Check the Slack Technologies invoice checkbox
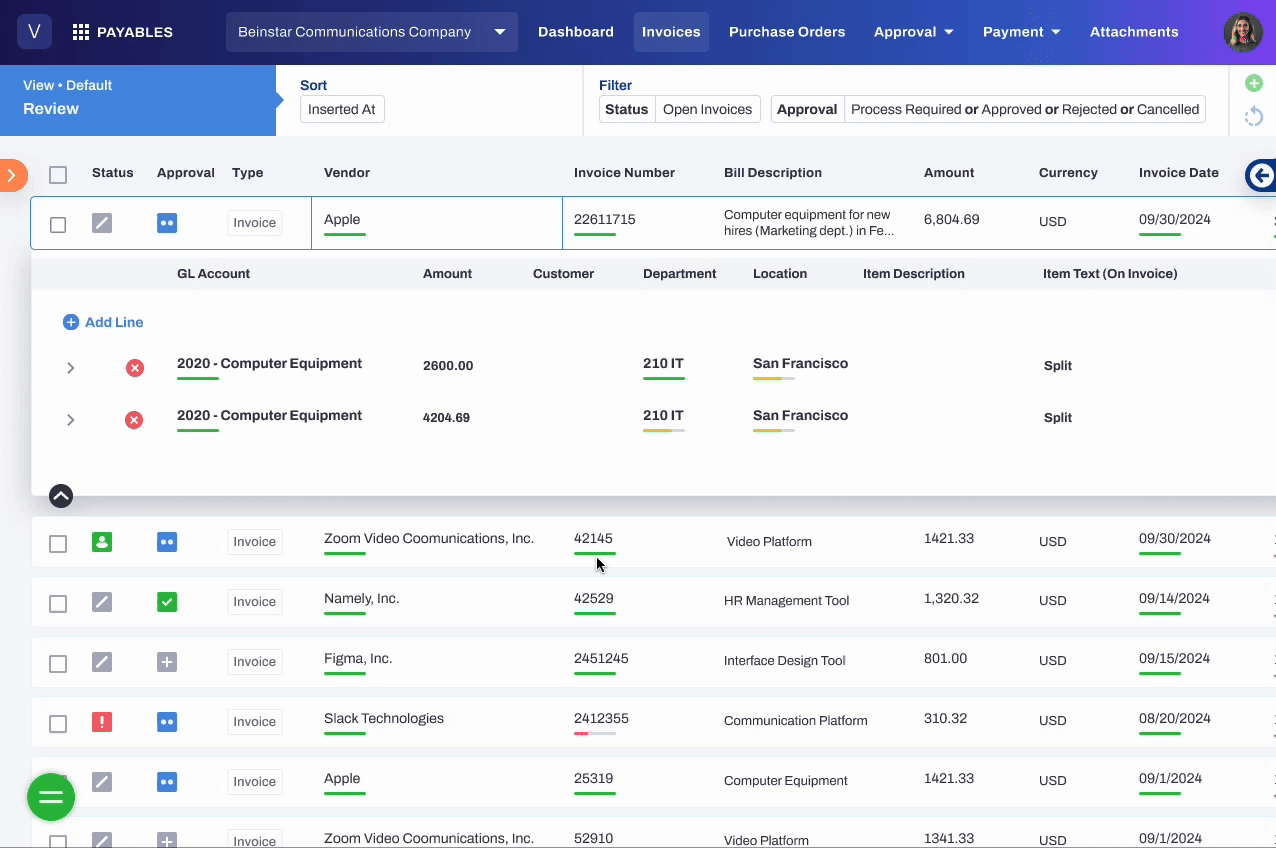This screenshot has height=848, width=1276. 58,724
